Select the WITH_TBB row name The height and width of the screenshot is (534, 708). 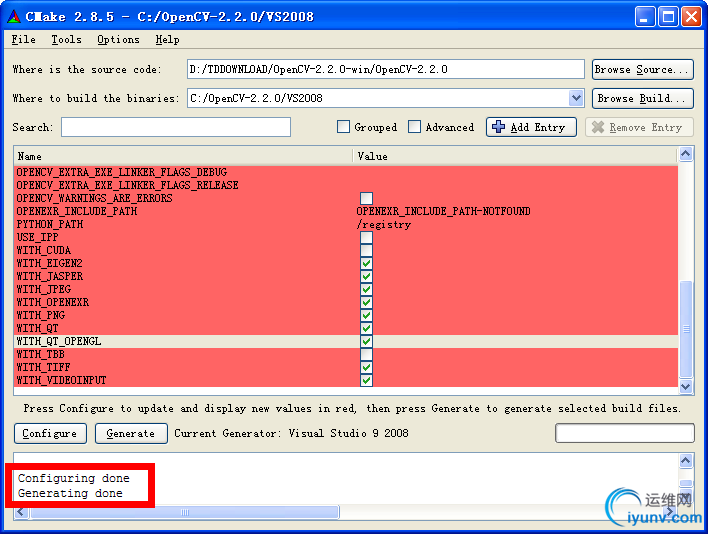pos(41,354)
